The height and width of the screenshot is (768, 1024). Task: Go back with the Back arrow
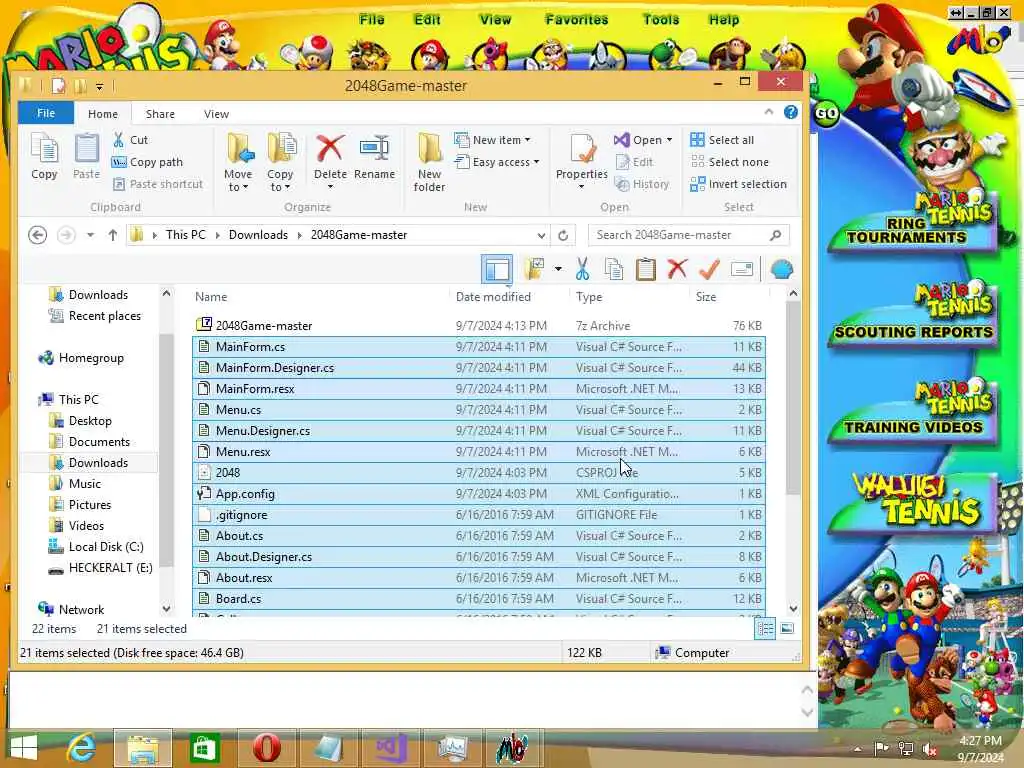[38, 235]
